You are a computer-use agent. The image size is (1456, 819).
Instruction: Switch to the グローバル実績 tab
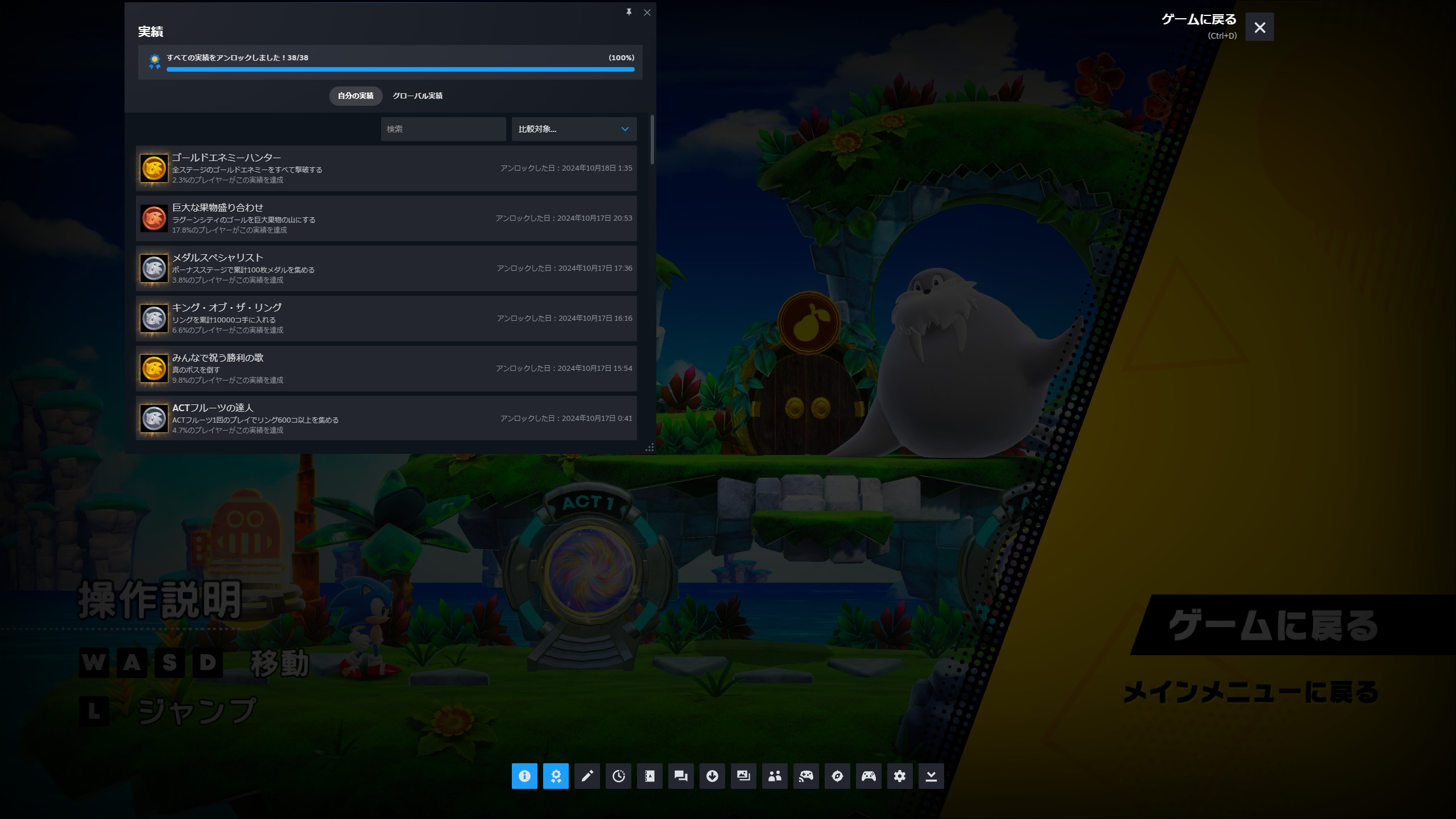[417, 96]
